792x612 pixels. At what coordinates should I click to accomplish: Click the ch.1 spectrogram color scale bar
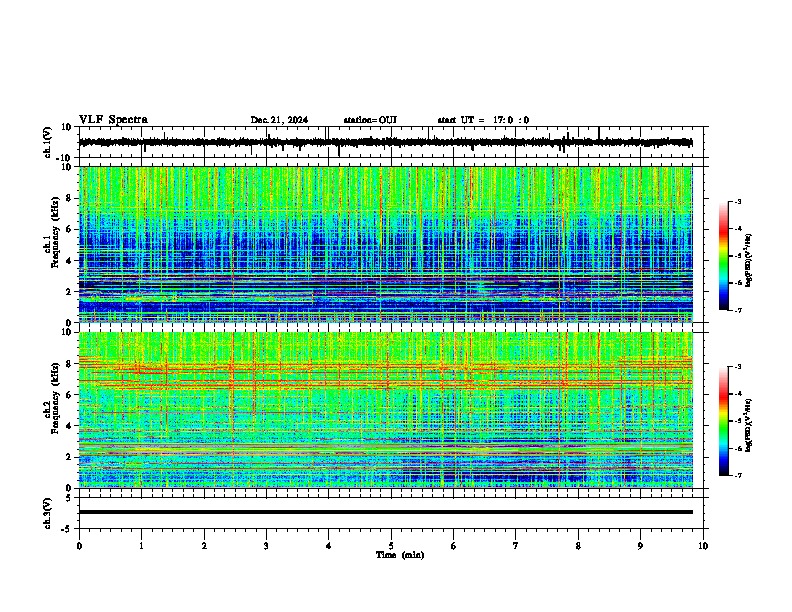coord(724,256)
